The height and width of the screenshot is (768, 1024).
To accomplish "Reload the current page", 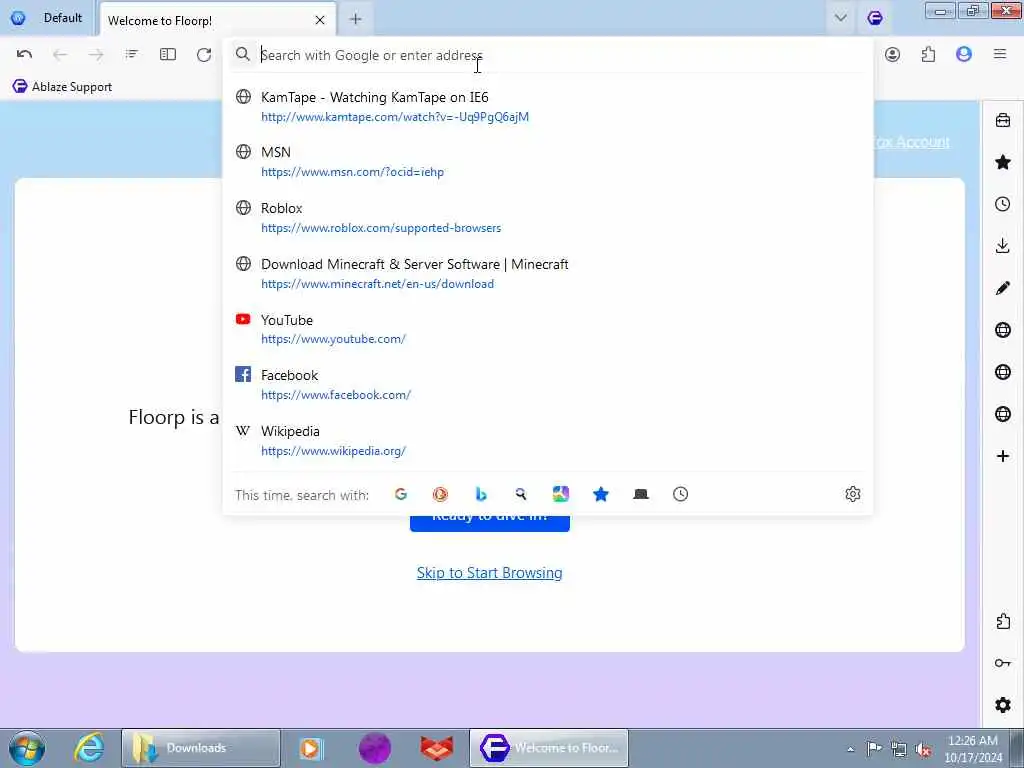I will point(204,54).
